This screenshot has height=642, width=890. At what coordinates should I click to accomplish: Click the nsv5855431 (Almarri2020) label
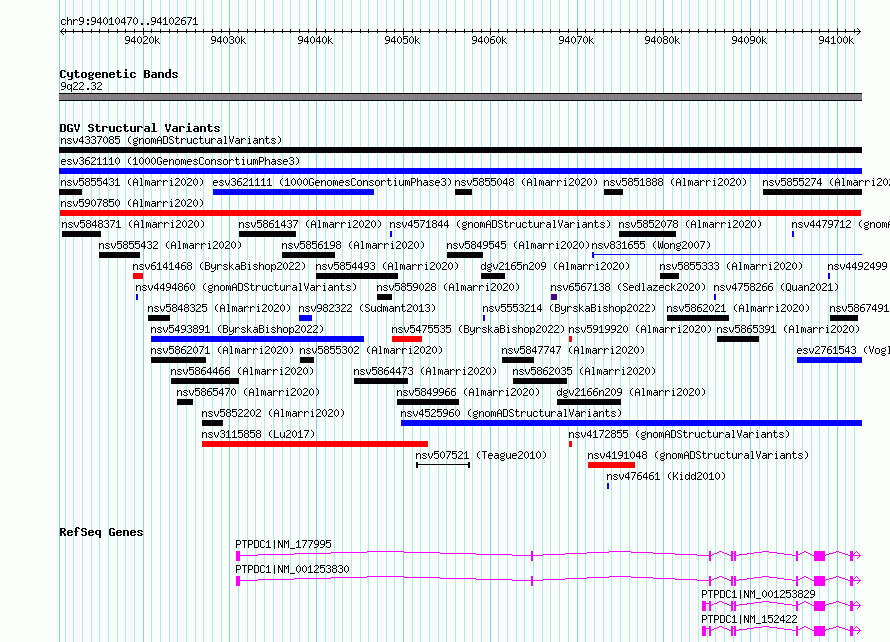pos(132,182)
